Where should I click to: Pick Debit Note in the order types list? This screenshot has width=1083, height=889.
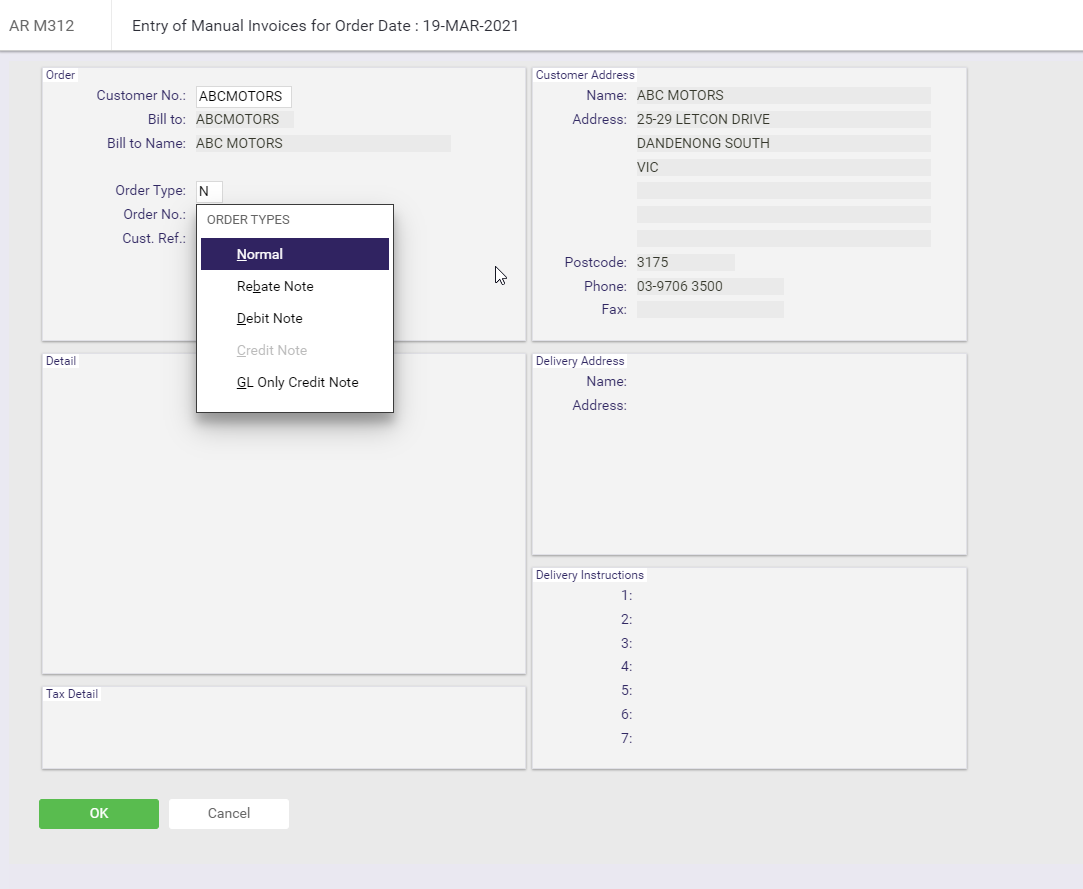point(295,318)
